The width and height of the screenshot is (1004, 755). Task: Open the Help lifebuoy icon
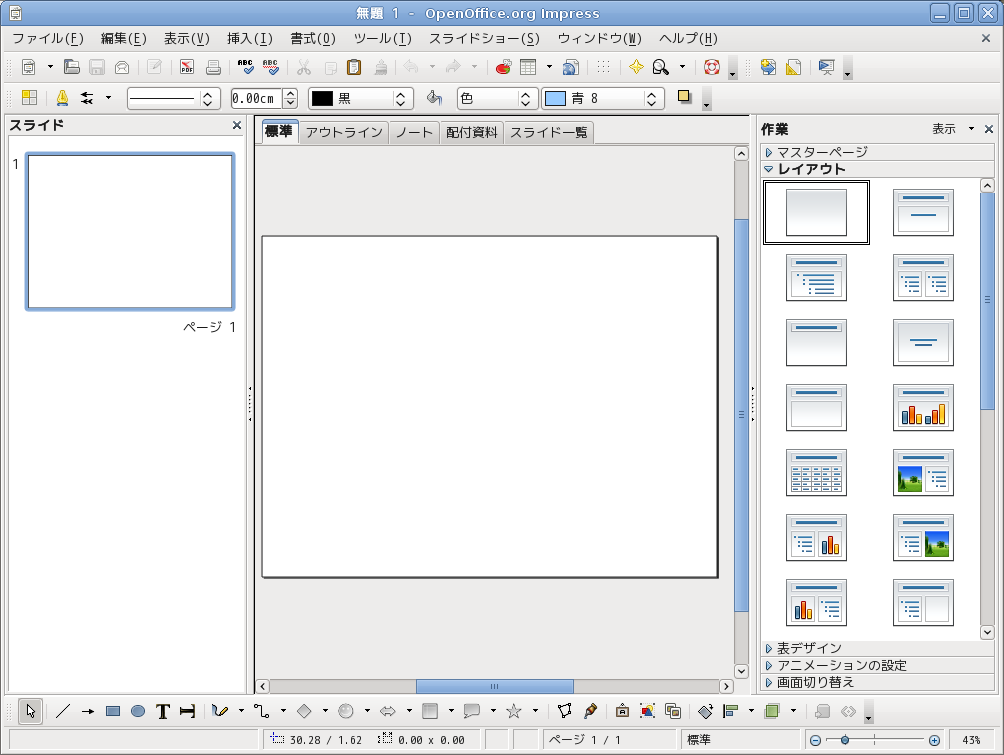tap(712, 68)
